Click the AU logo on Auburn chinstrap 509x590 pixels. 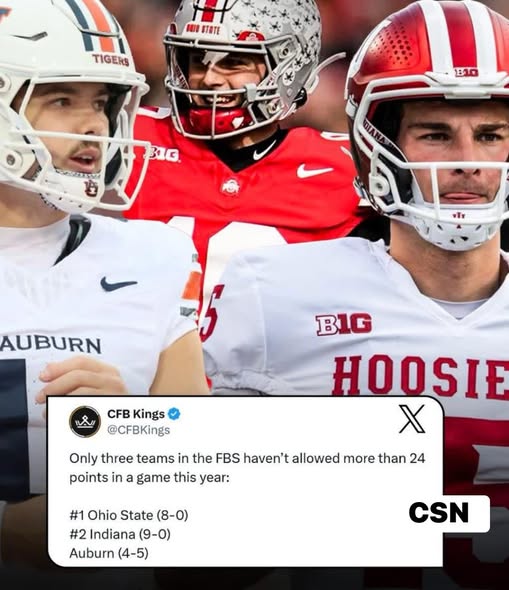91,188
